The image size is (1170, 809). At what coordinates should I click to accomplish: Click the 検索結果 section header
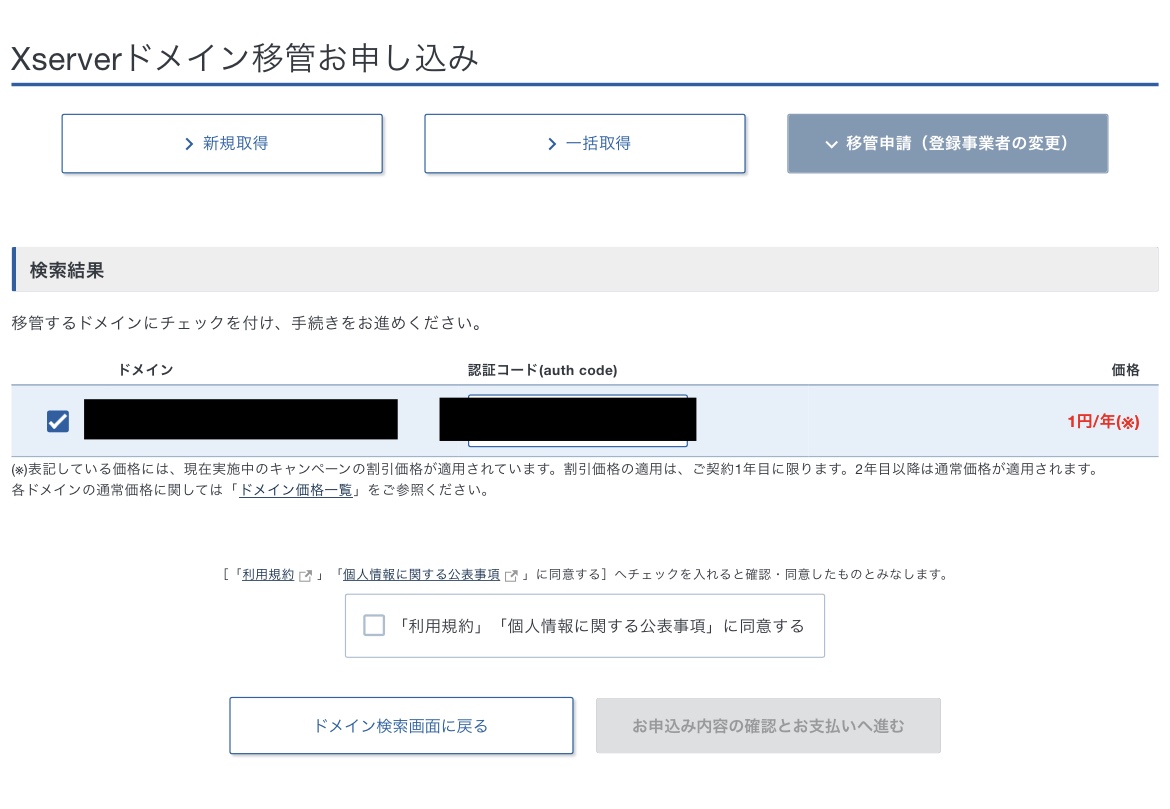pos(67,270)
